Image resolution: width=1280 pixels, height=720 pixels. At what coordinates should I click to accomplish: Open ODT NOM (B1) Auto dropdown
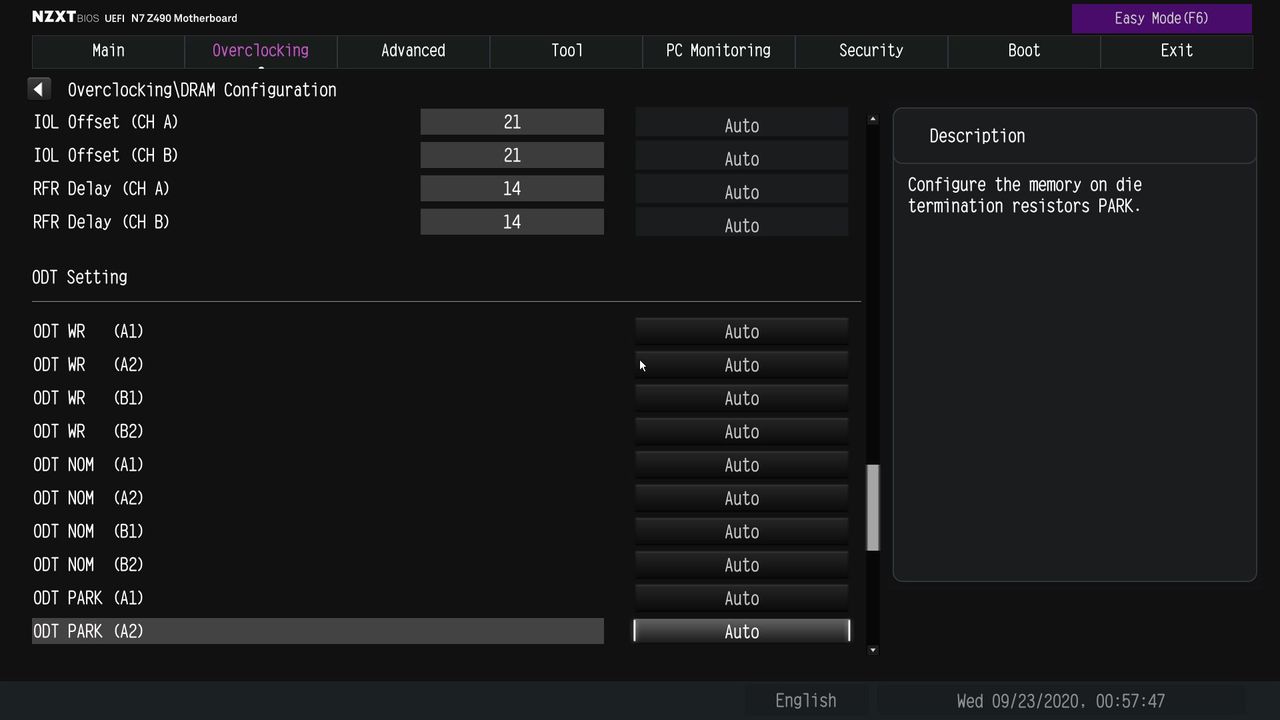pos(742,532)
